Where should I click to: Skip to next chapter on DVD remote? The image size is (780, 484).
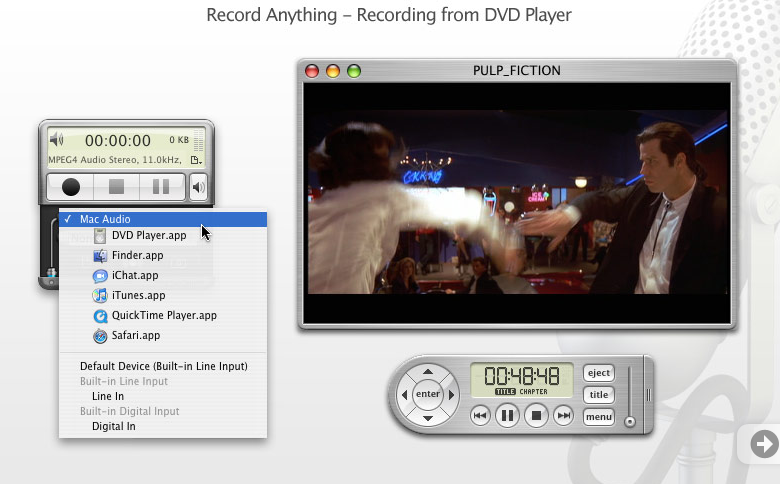564,415
